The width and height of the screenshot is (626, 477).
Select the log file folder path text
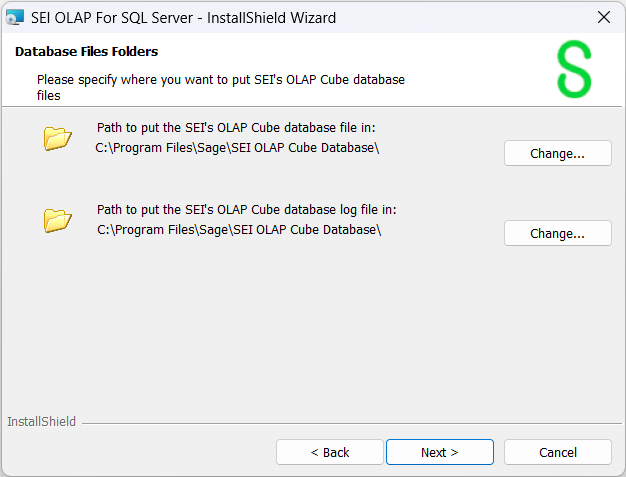click(239, 229)
